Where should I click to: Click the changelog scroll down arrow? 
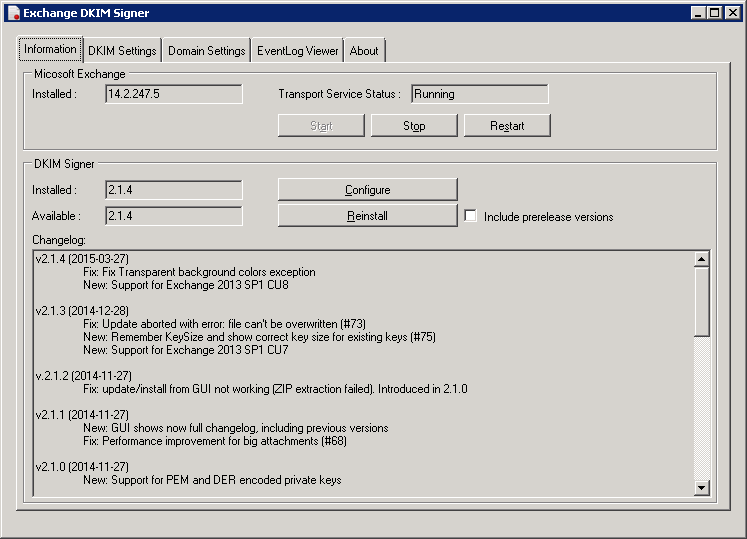701,487
